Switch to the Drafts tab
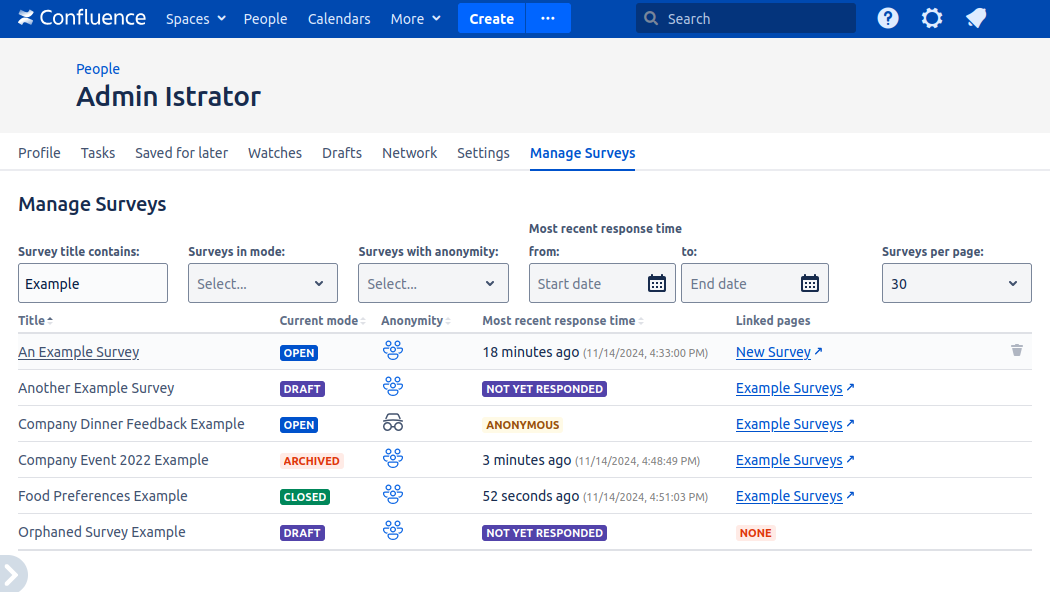 342,153
